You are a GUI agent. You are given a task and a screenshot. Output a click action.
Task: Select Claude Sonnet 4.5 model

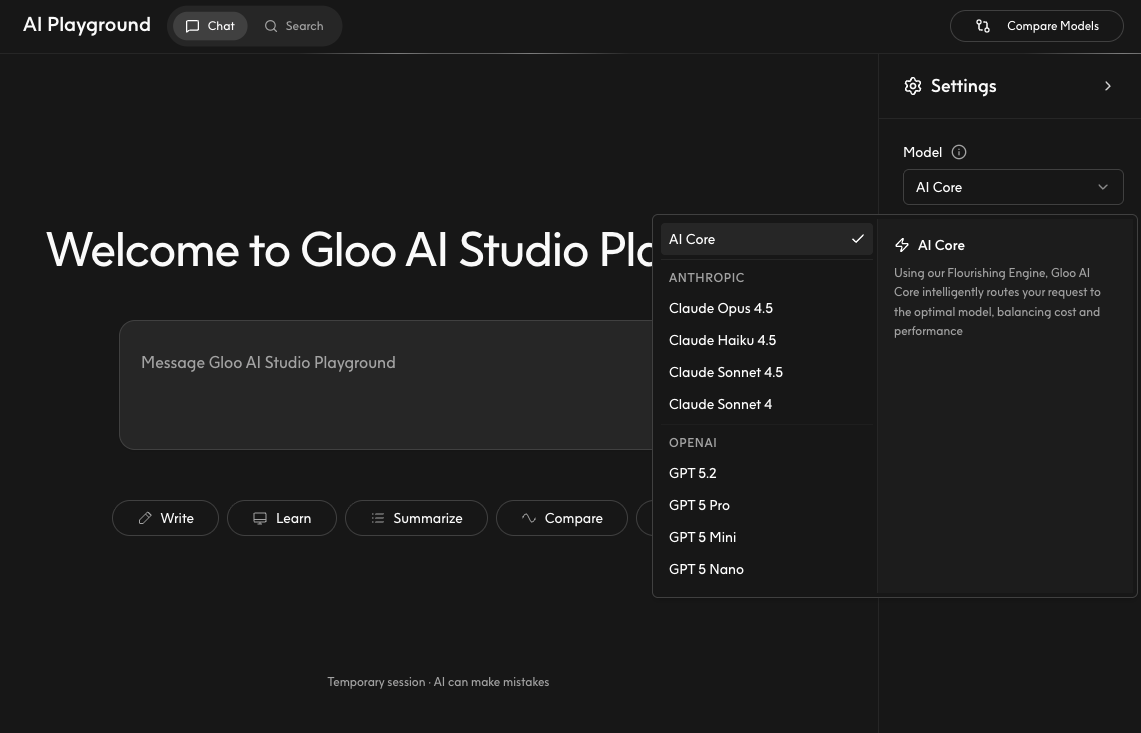[767, 373]
